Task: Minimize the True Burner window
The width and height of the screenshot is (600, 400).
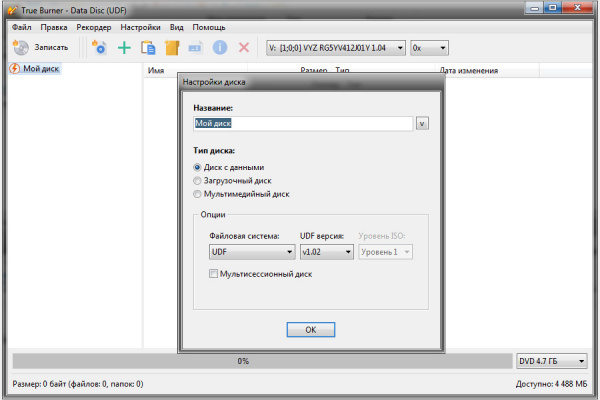Action: coord(535,8)
